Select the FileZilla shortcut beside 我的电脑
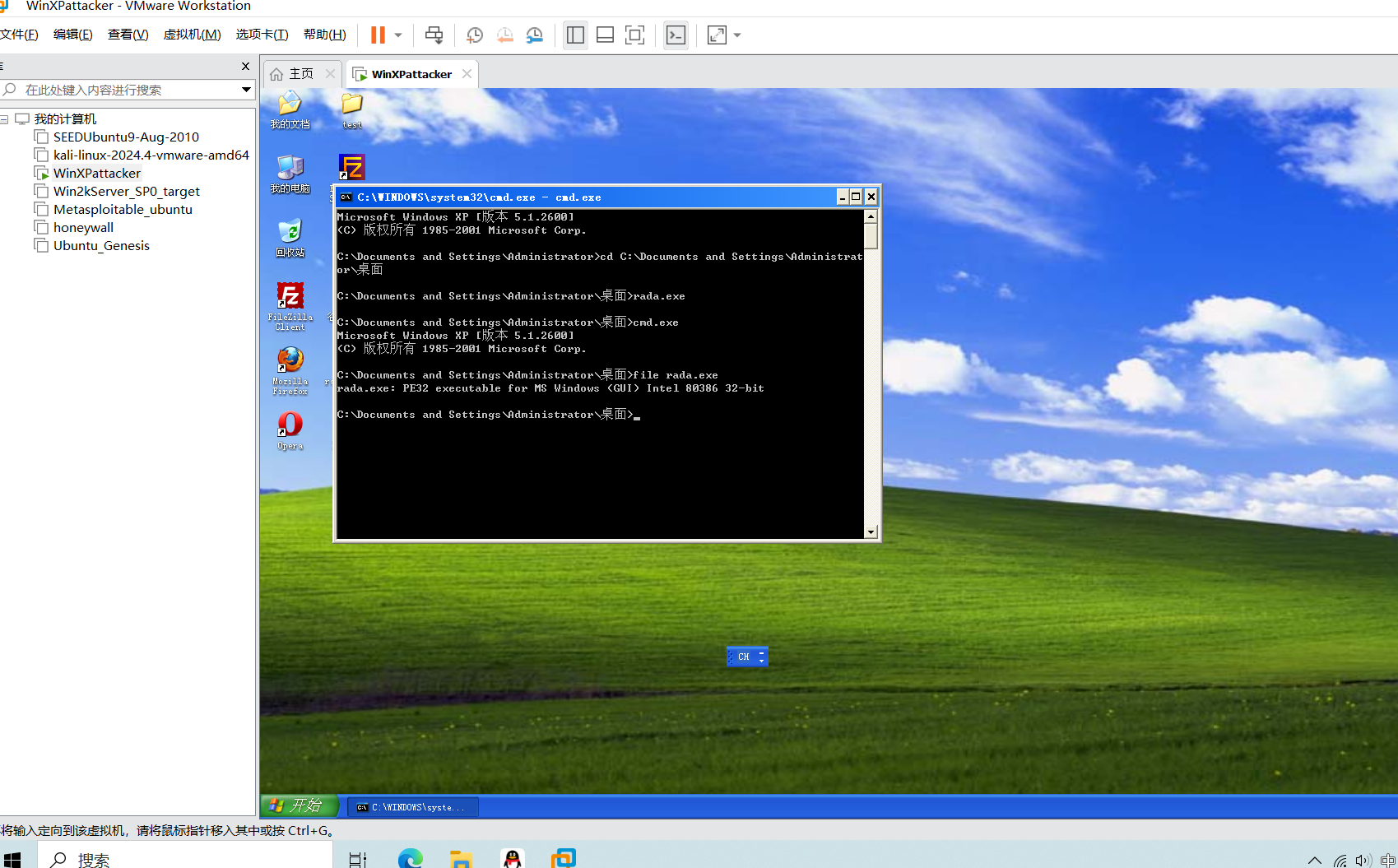 pos(351,168)
